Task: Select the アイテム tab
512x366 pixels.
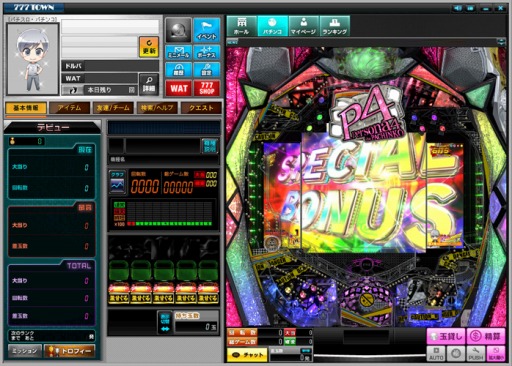Action: [69, 108]
